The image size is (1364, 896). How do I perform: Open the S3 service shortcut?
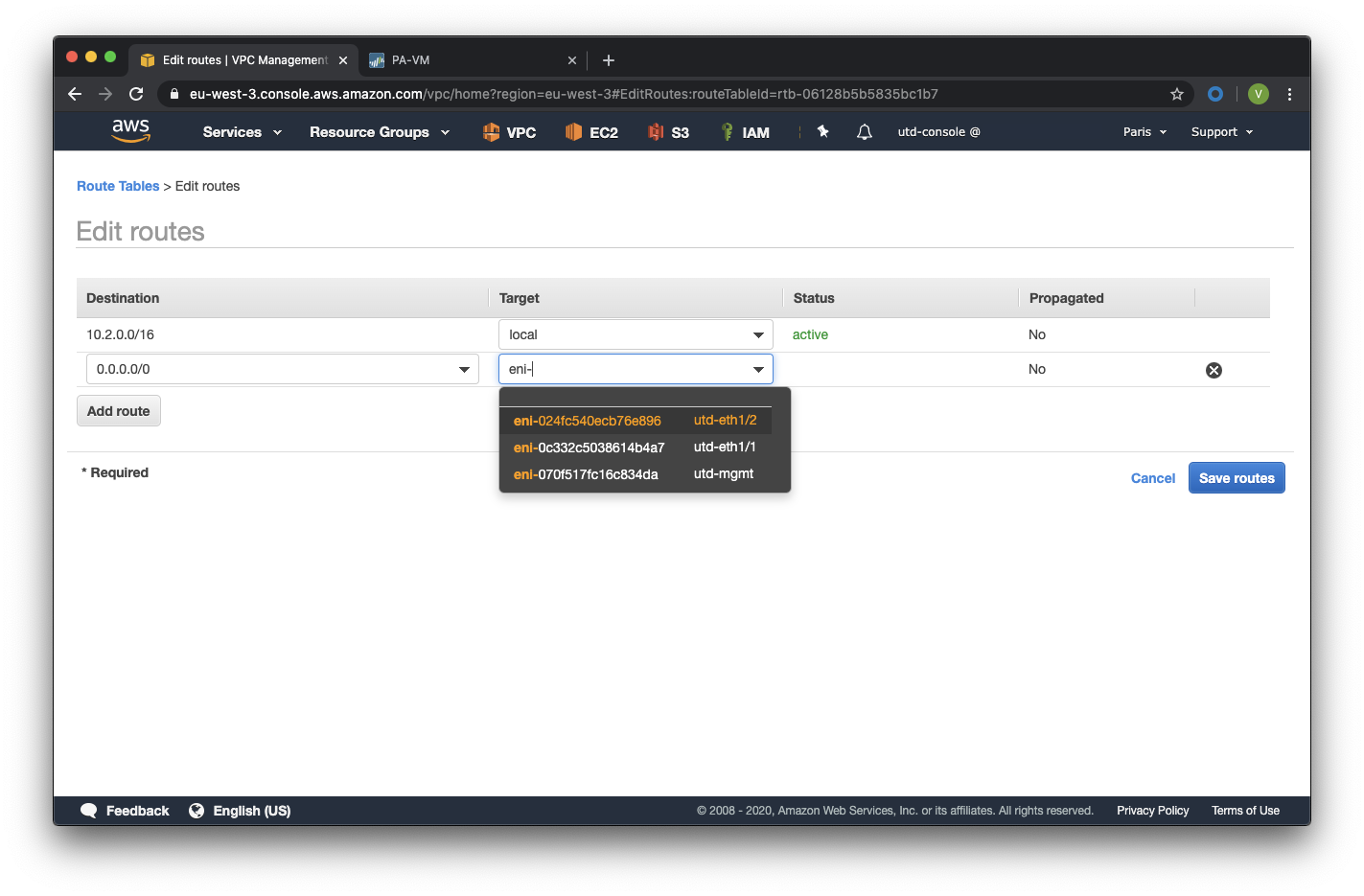click(x=668, y=132)
